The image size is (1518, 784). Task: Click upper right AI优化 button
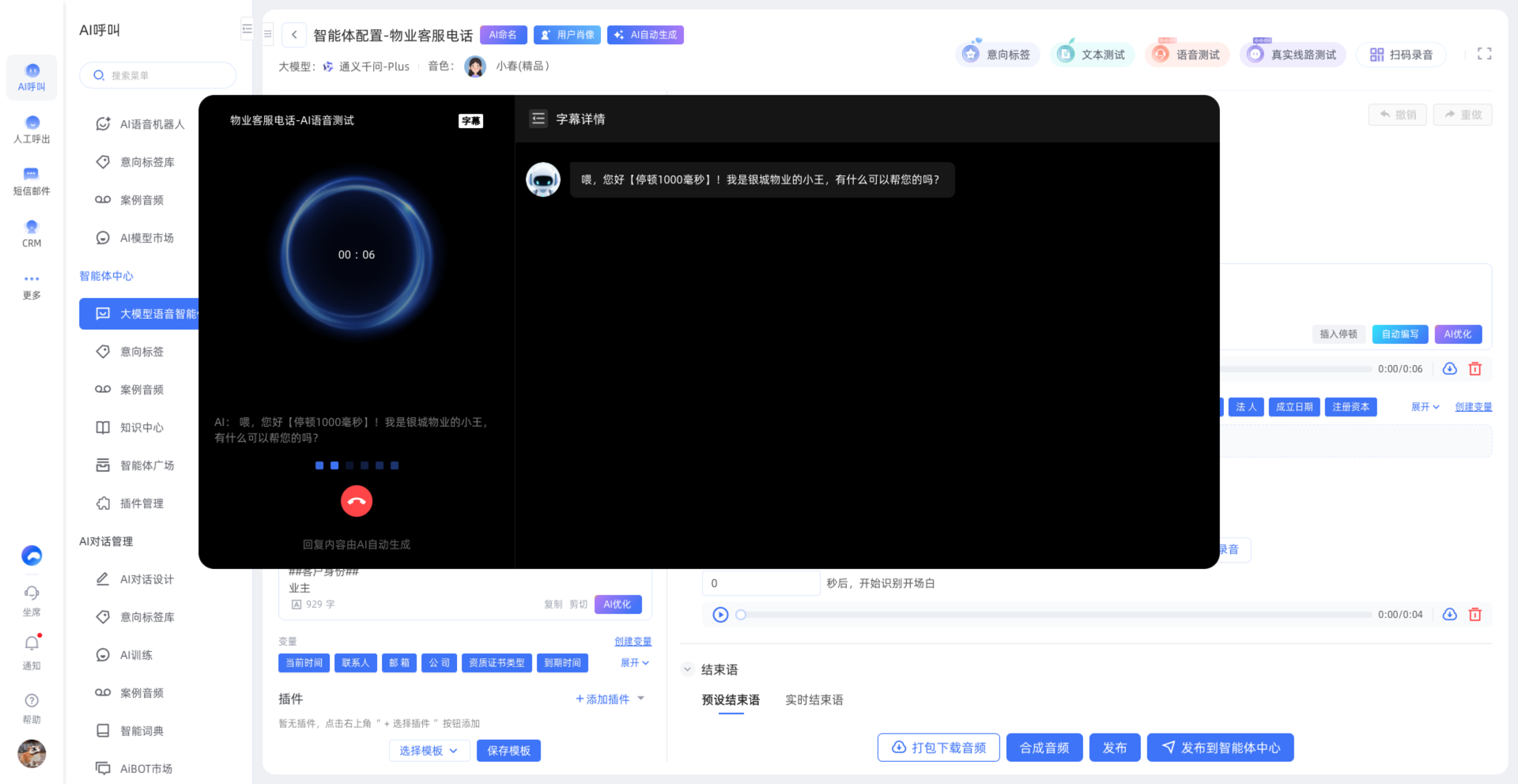click(x=1458, y=334)
